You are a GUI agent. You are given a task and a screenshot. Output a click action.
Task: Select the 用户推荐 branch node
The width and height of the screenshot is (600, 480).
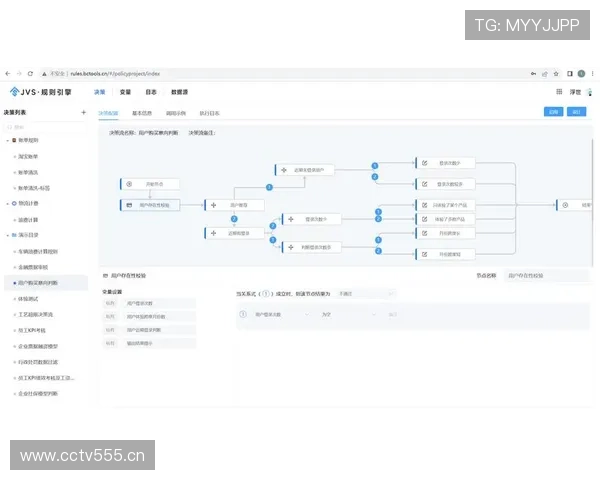tap(234, 205)
